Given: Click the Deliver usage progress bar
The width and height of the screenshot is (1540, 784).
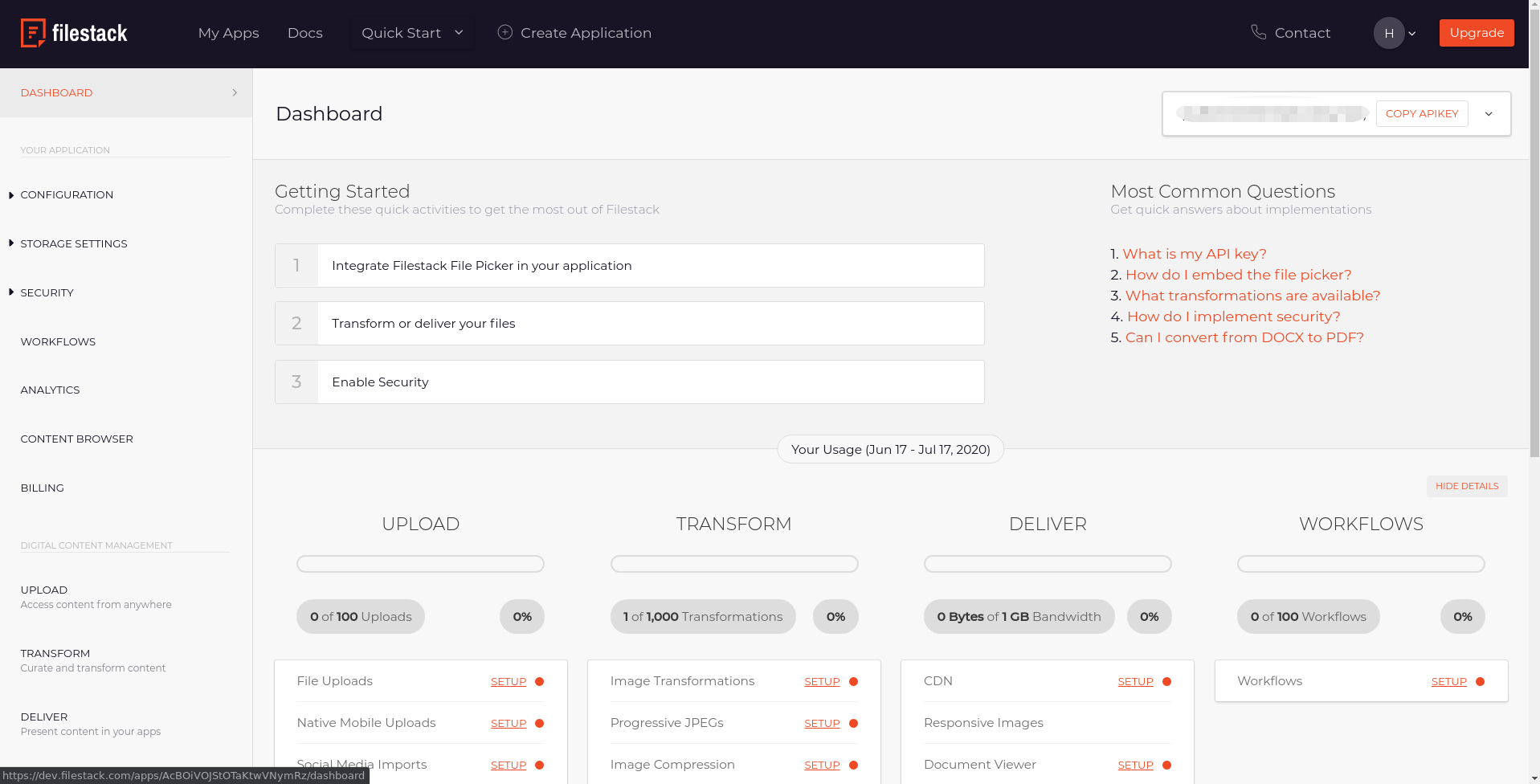Looking at the screenshot, I should tap(1048, 564).
